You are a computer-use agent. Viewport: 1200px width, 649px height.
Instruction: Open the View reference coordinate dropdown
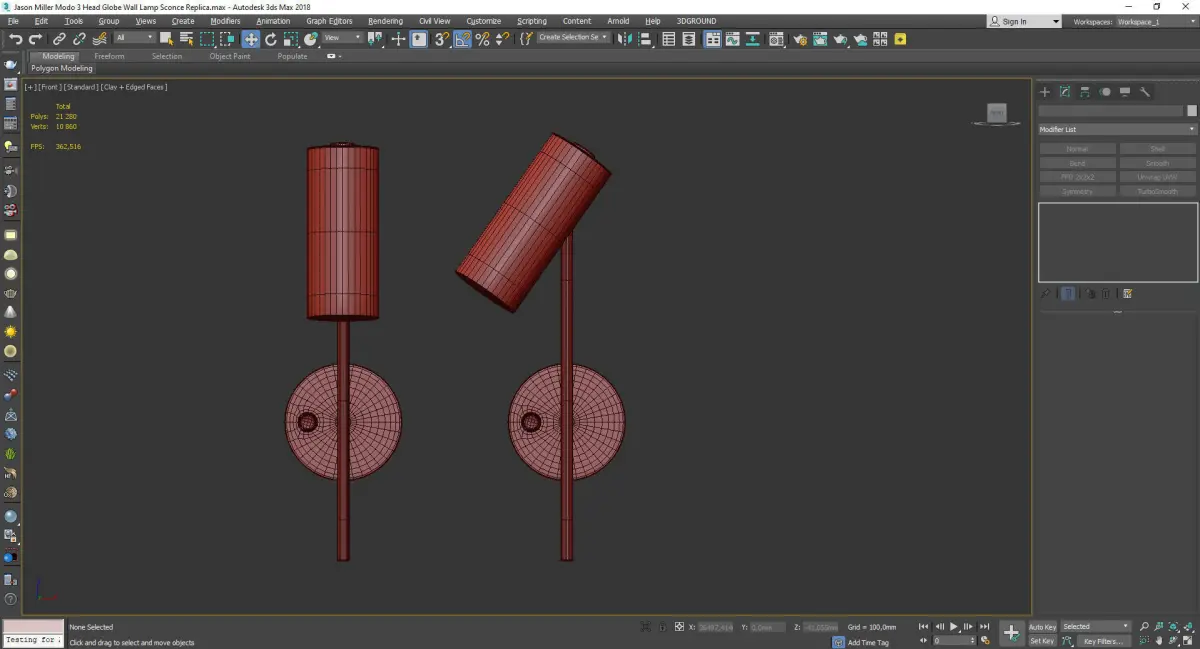(x=342, y=38)
